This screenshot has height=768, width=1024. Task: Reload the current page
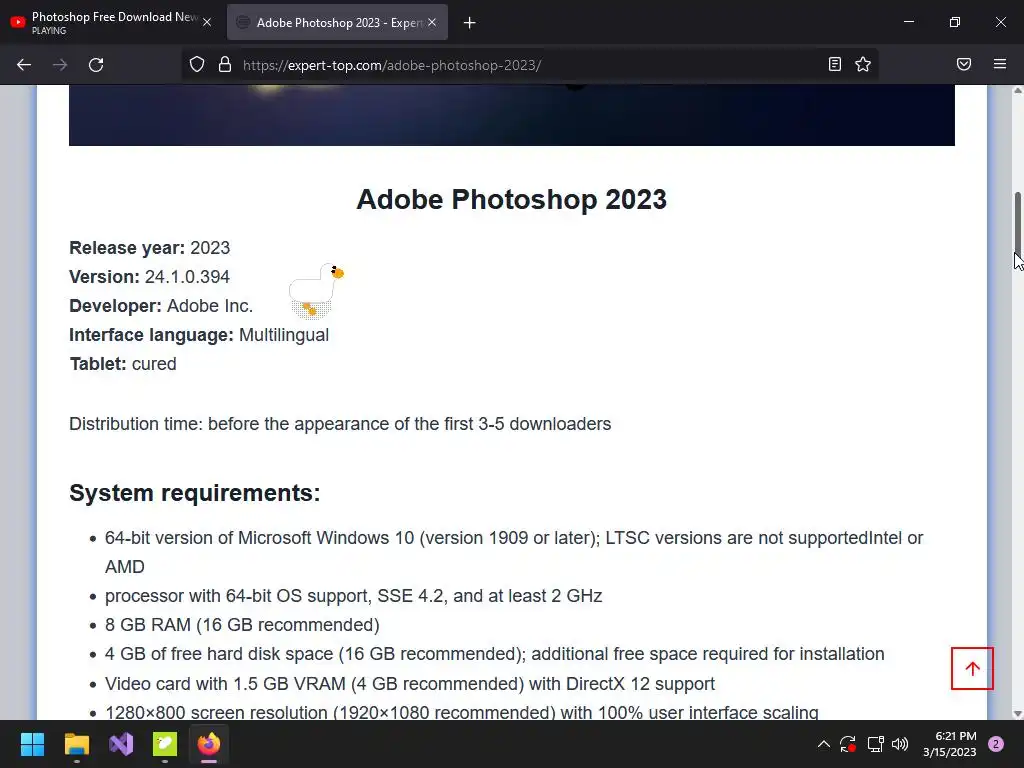point(96,65)
